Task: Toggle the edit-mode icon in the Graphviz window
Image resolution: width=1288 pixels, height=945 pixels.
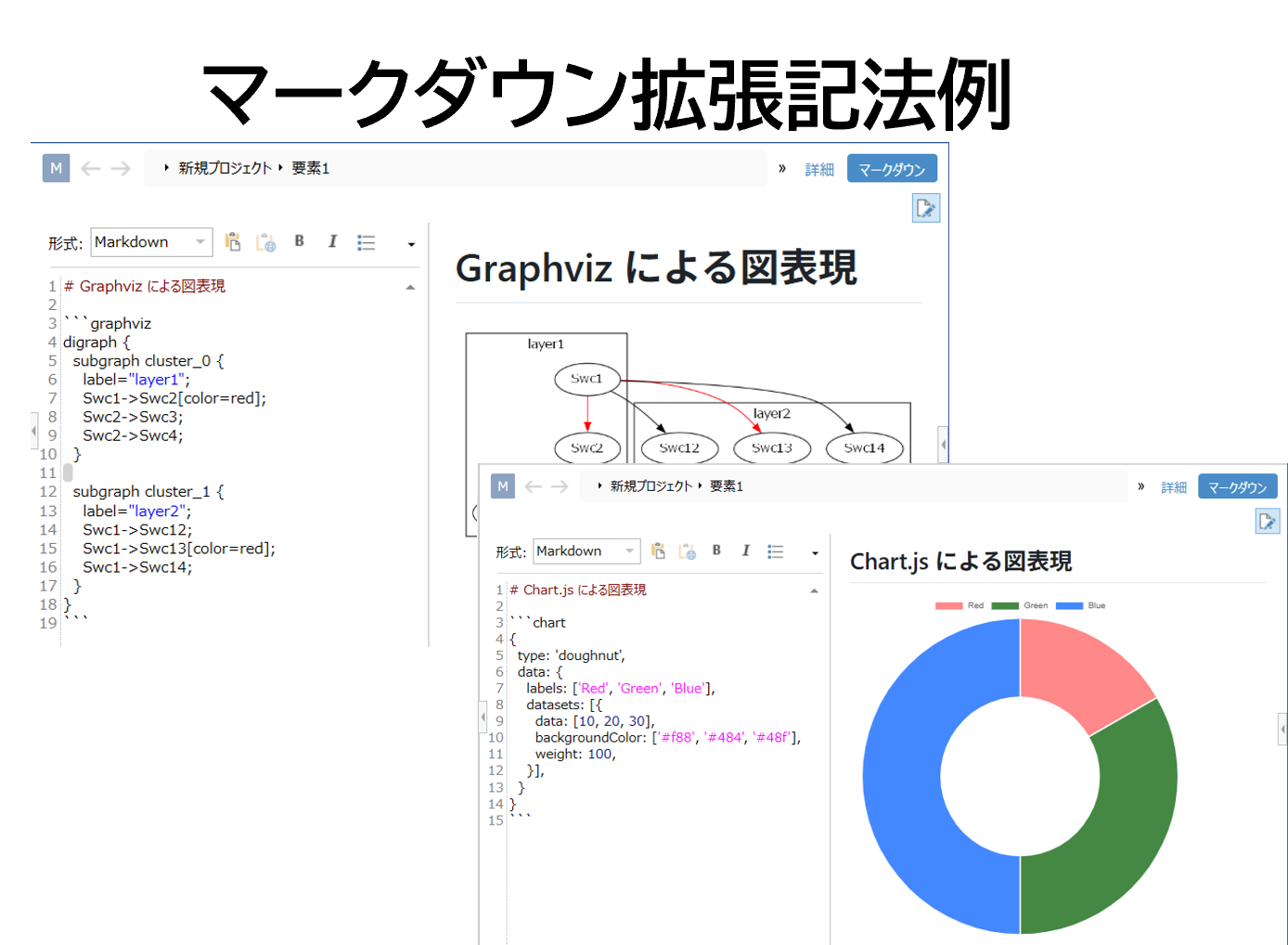Action: pyautogui.click(x=925, y=208)
